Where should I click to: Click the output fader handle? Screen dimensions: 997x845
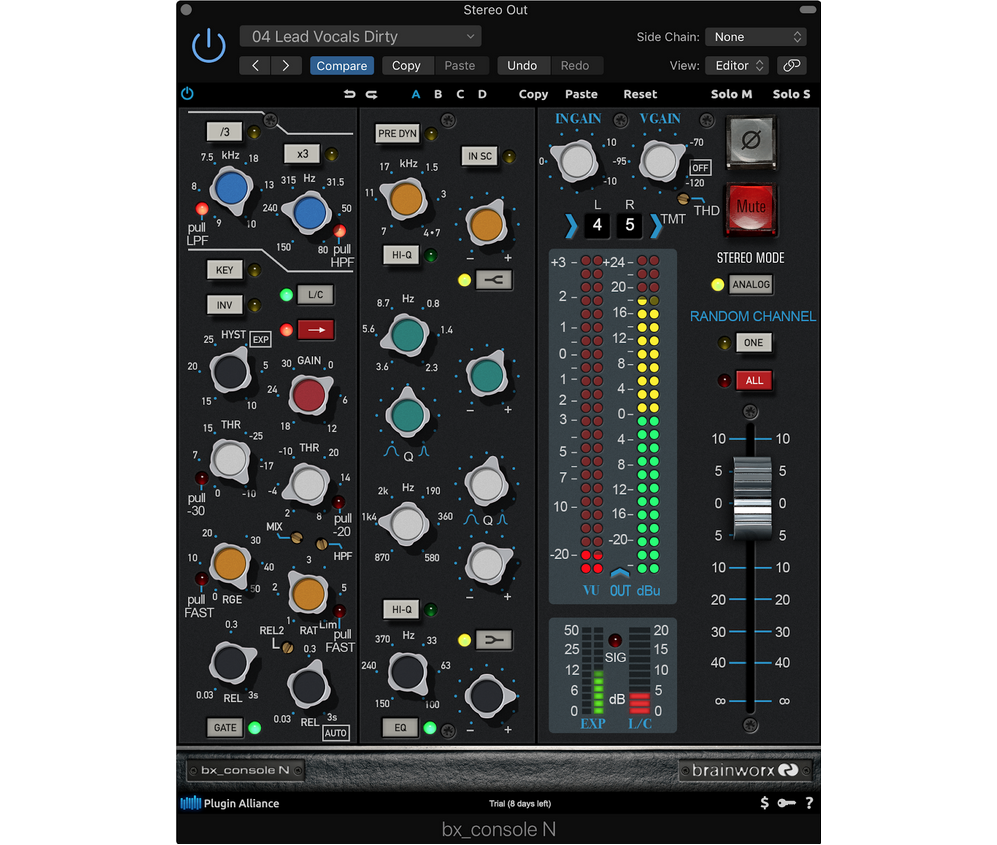click(752, 498)
